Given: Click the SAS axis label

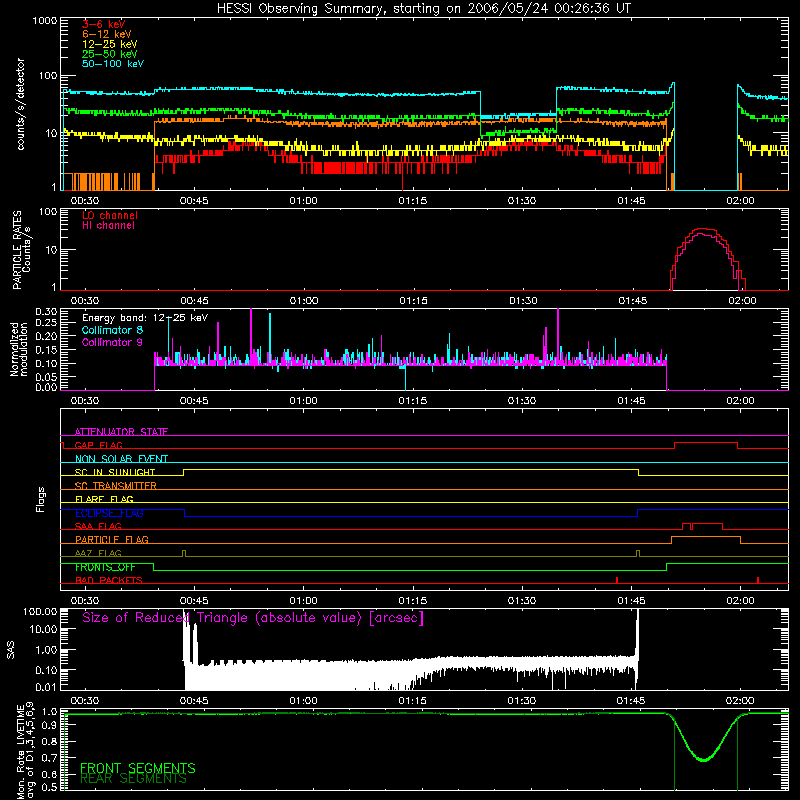Looking at the screenshot, I should 11,650.
